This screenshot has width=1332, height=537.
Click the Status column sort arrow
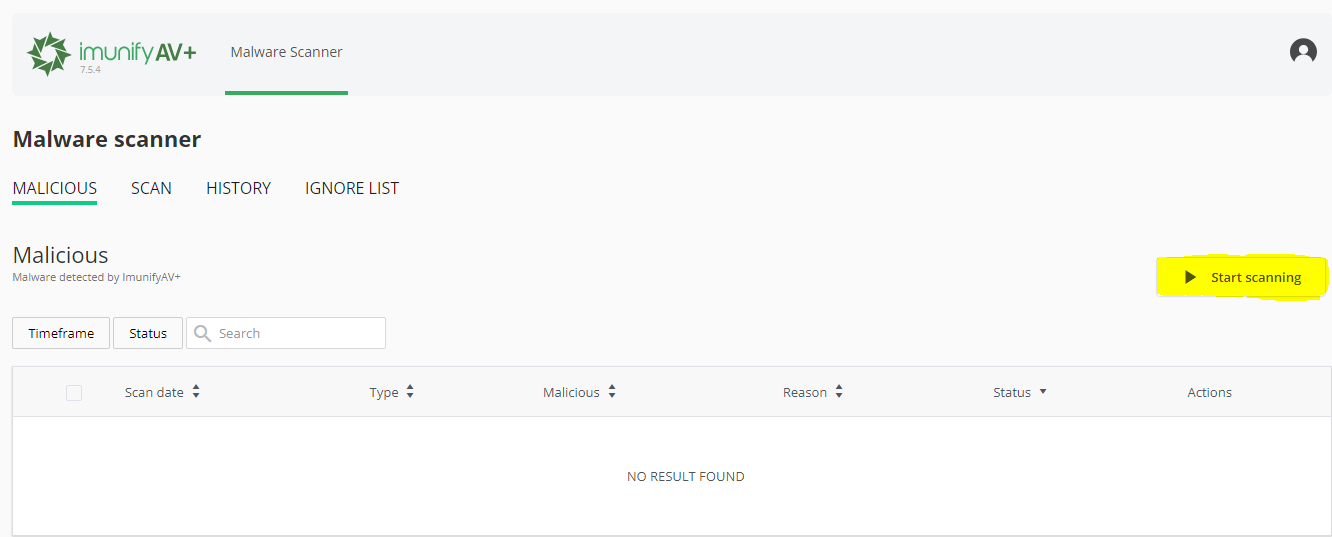(x=1043, y=392)
